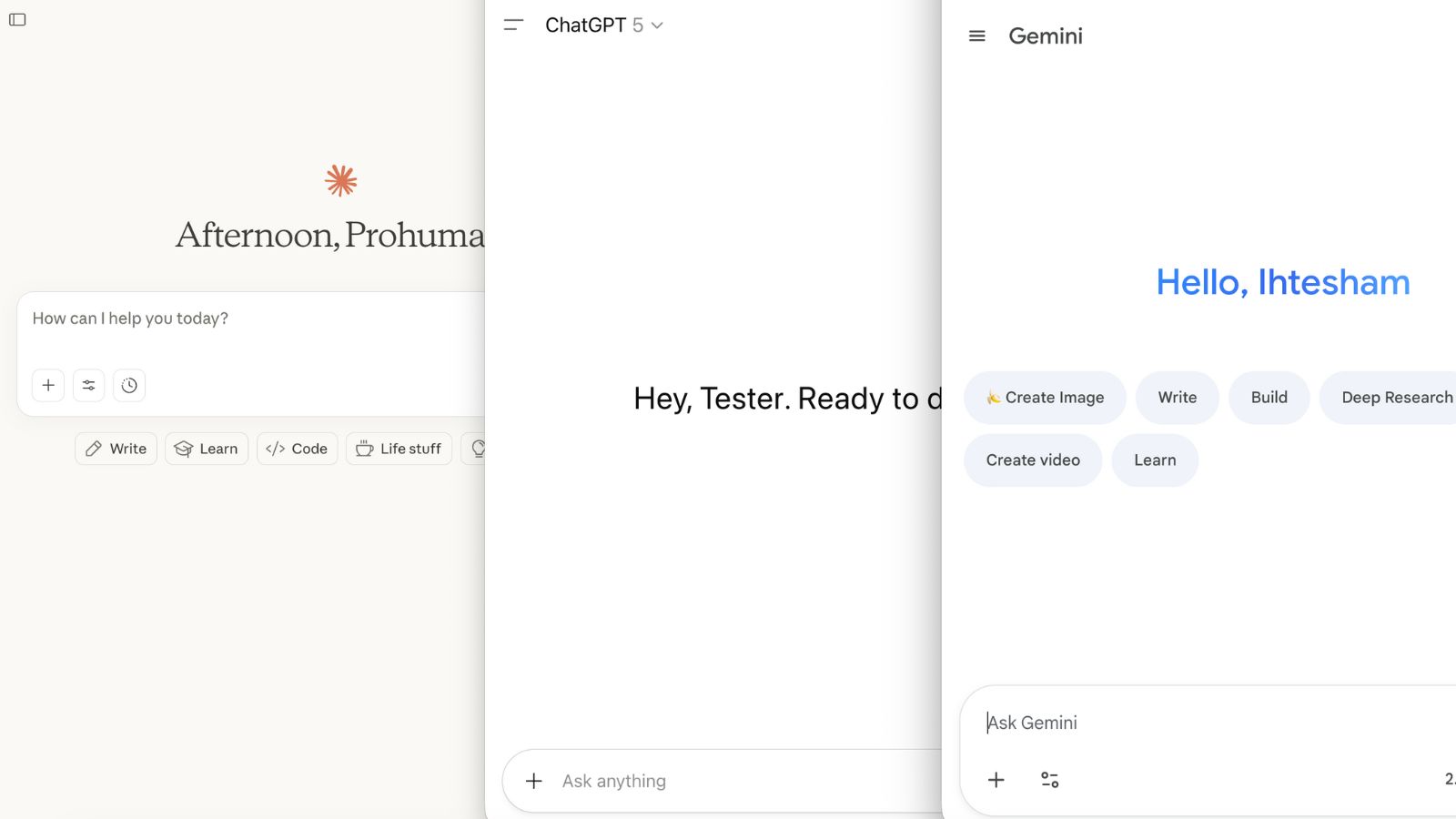Select the Build chip in Gemini
This screenshot has height=819, width=1456.
coord(1269,398)
